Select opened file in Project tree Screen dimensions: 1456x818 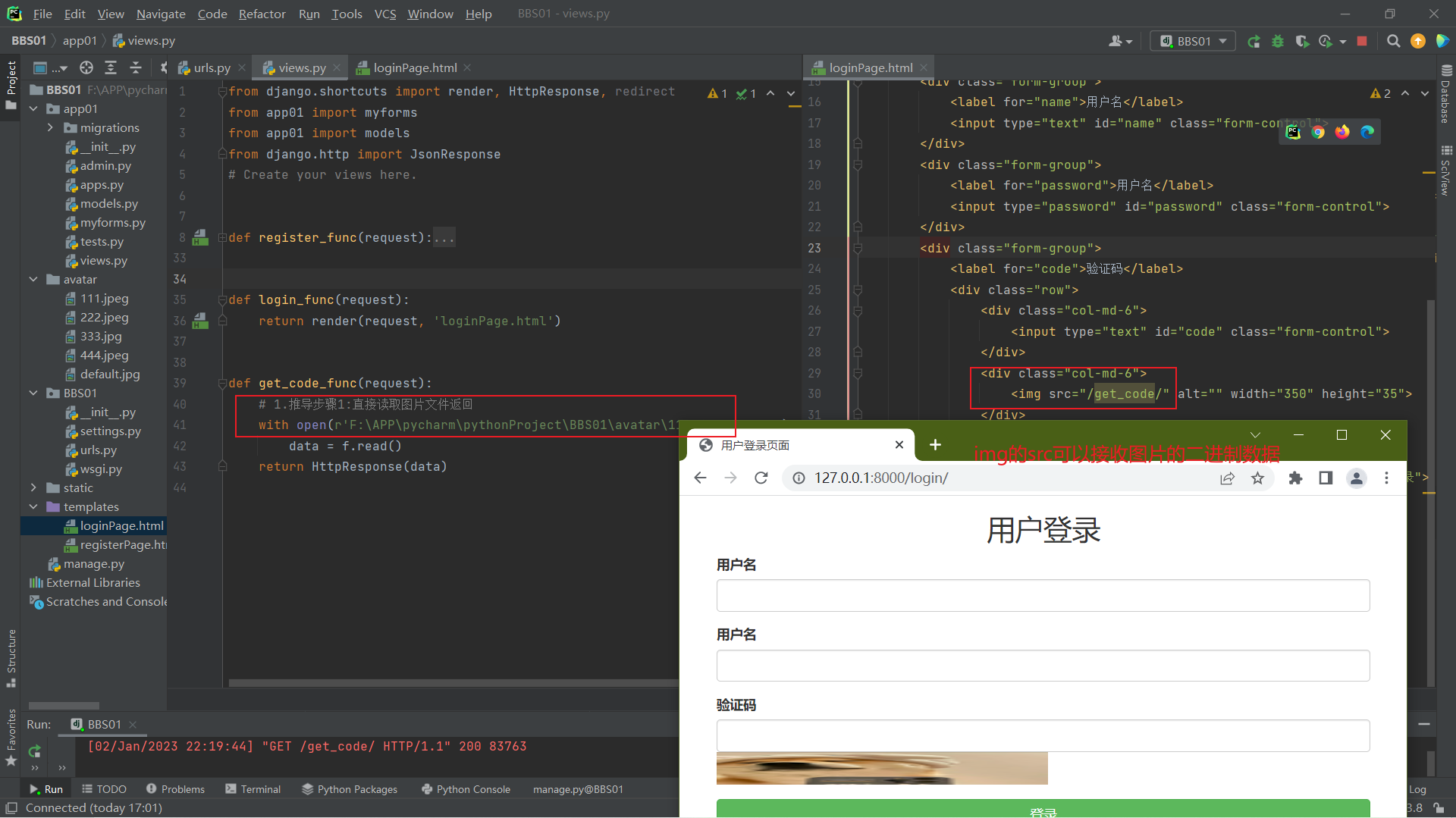click(86, 68)
